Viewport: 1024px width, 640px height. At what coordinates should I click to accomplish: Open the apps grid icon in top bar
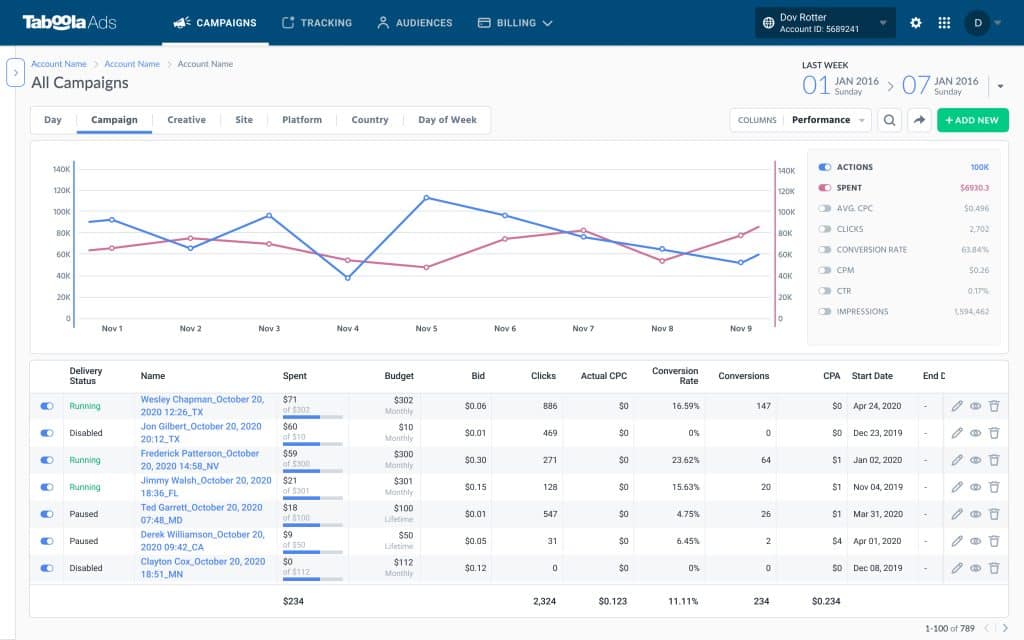[x=944, y=22]
